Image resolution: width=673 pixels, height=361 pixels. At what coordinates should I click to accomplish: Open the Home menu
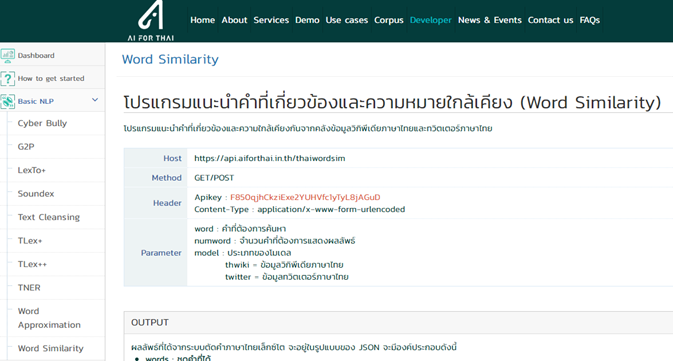203,20
